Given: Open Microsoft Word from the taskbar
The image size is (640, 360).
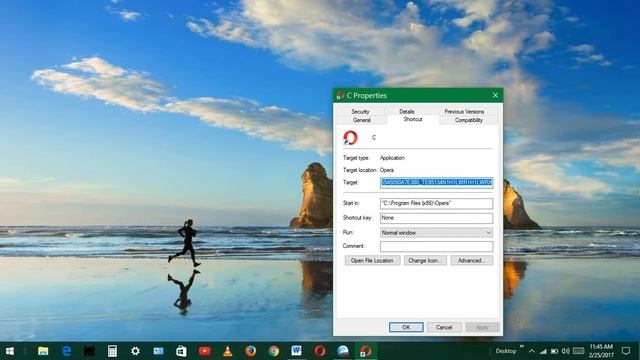Looking at the screenshot, I should pos(297,351).
